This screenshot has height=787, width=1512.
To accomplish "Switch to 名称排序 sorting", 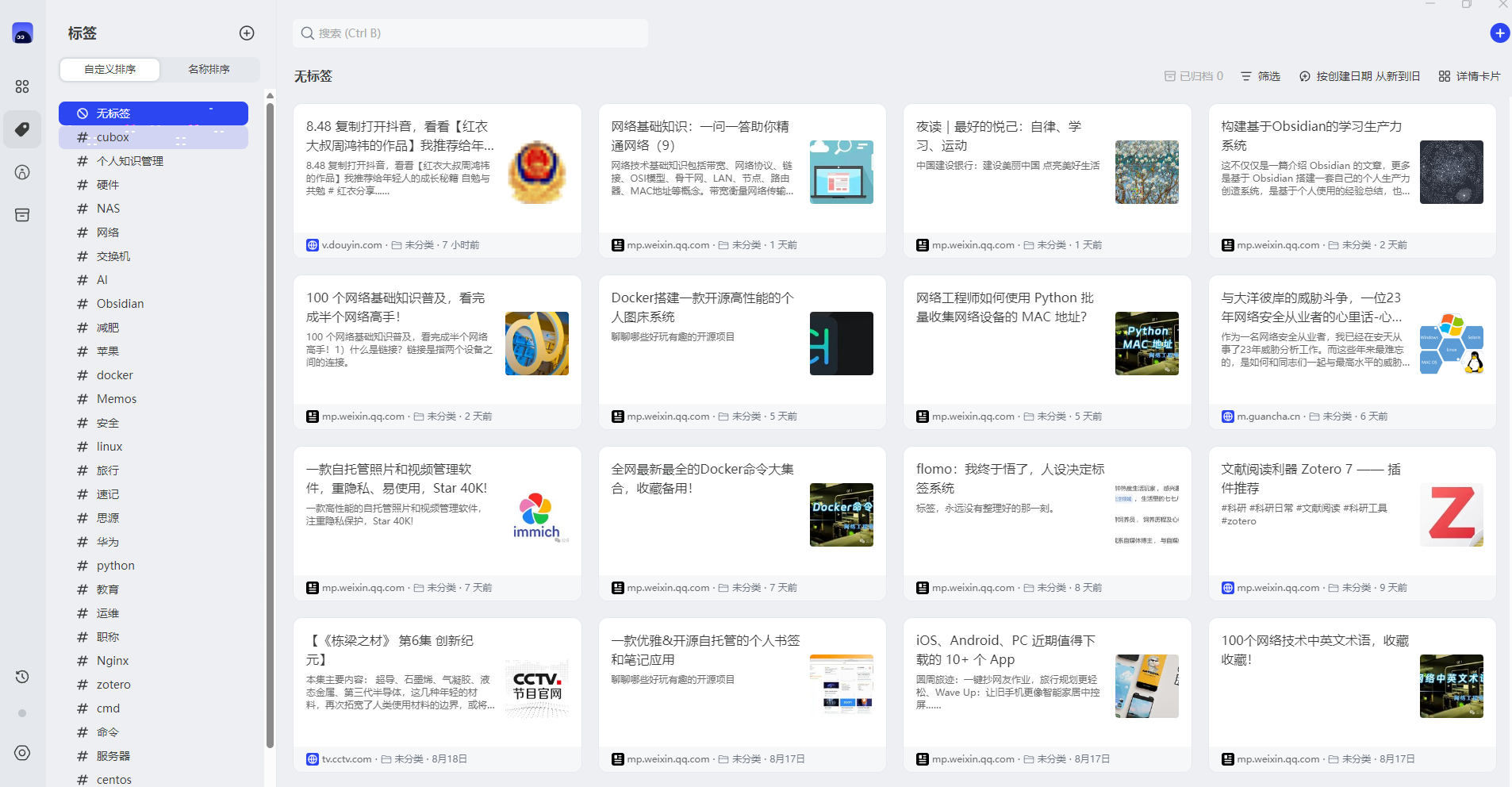I will pos(209,70).
